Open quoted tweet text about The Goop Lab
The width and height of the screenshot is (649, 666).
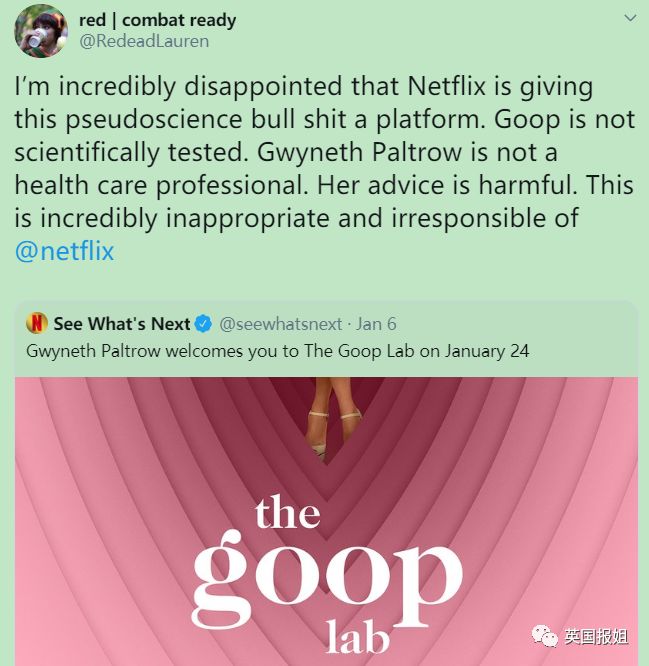277,351
